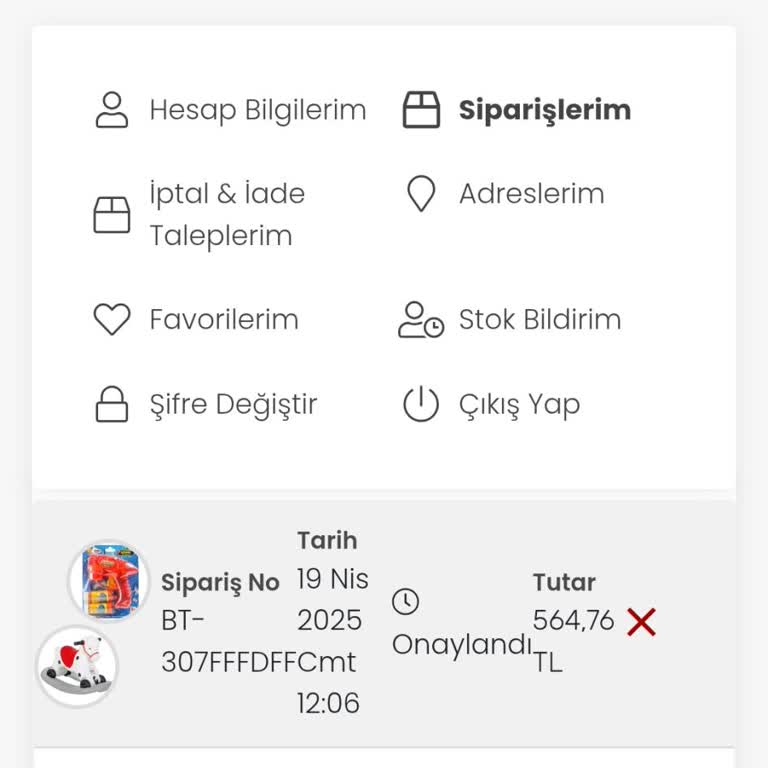Click the Siparişlerim box icon
The image size is (768, 768).
click(421, 110)
